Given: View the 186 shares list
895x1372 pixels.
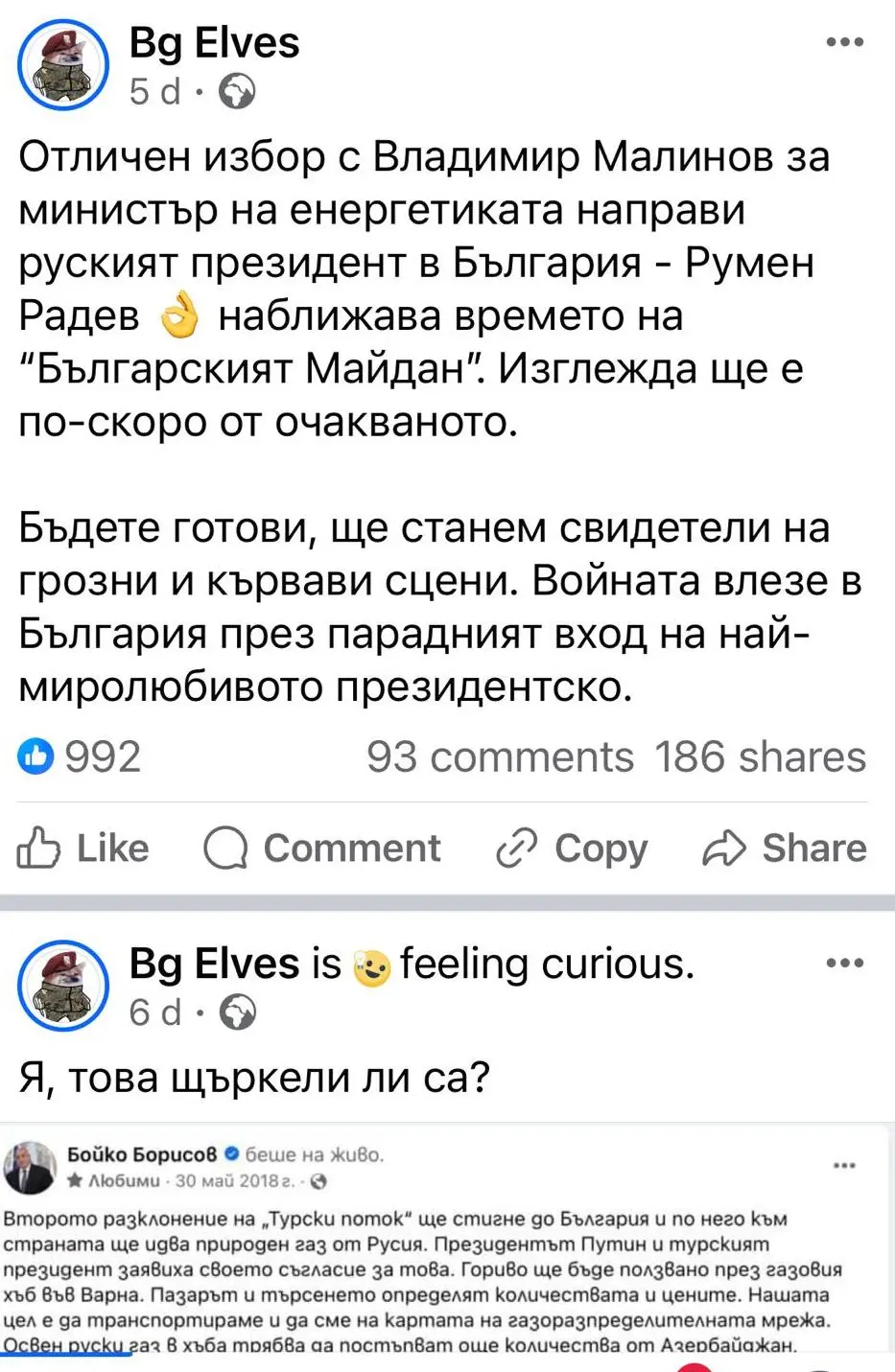Looking at the screenshot, I should pyautogui.click(x=760, y=757).
